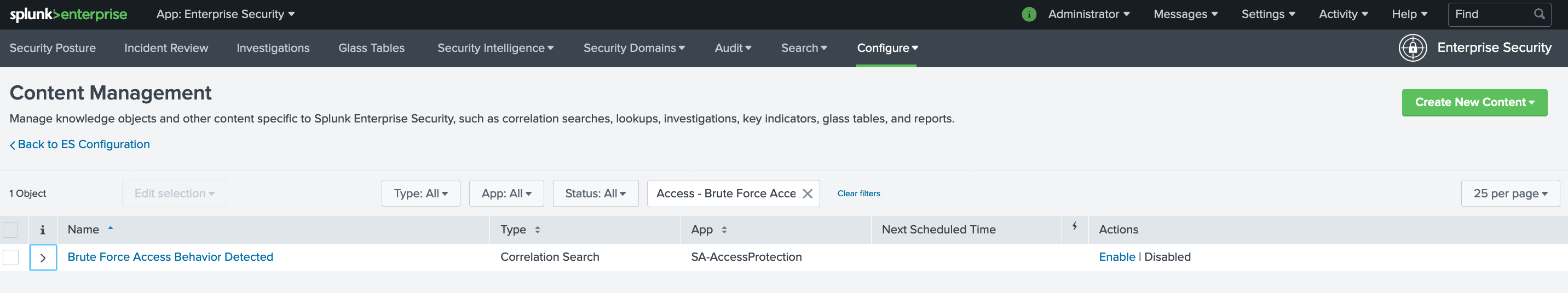Open the Configure menu
Viewport: 1568px width, 293px height.
[887, 48]
